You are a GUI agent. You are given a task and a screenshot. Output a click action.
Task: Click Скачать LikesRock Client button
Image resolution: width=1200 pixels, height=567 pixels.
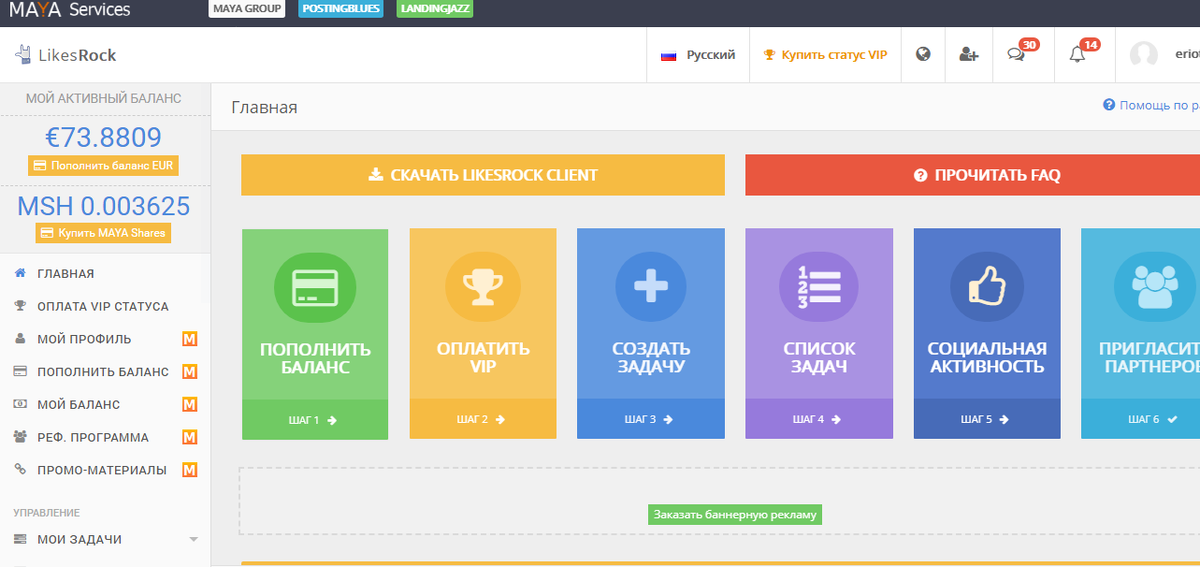[483, 175]
